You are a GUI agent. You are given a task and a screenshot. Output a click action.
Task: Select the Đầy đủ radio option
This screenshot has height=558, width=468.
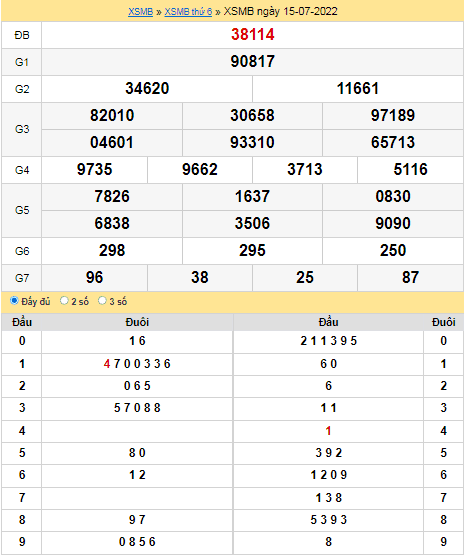click(15, 302)
